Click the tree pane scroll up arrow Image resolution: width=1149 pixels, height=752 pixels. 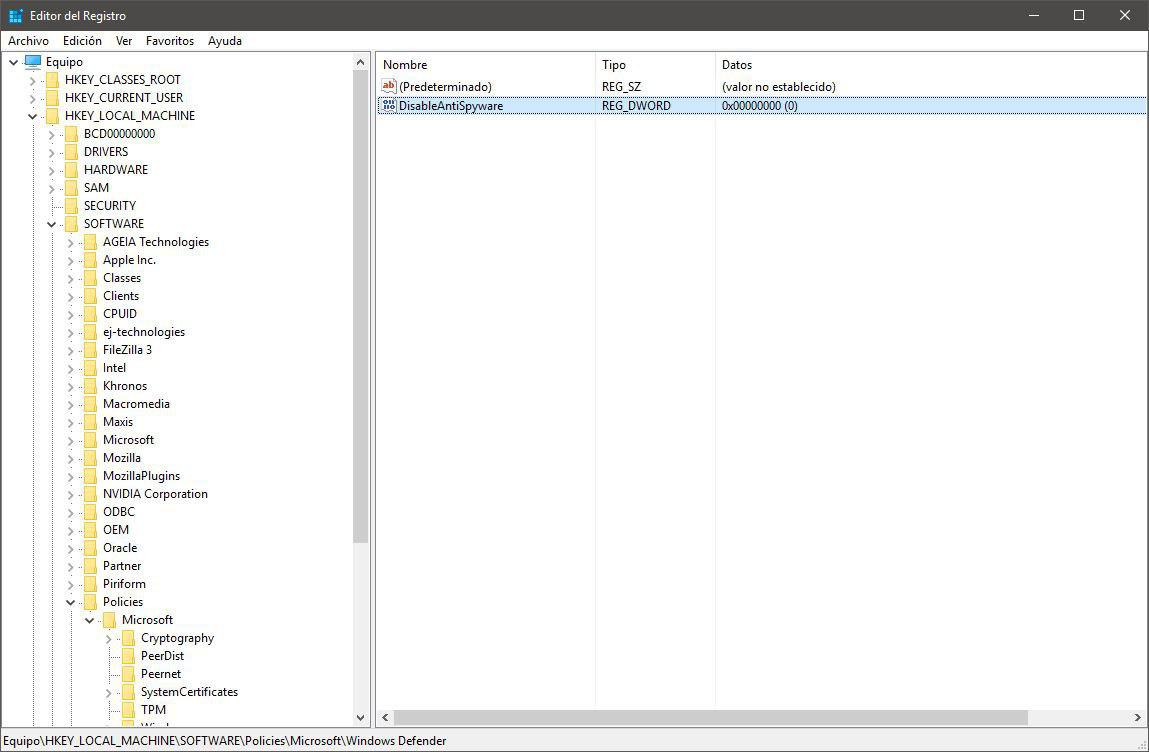click(361, 62)
